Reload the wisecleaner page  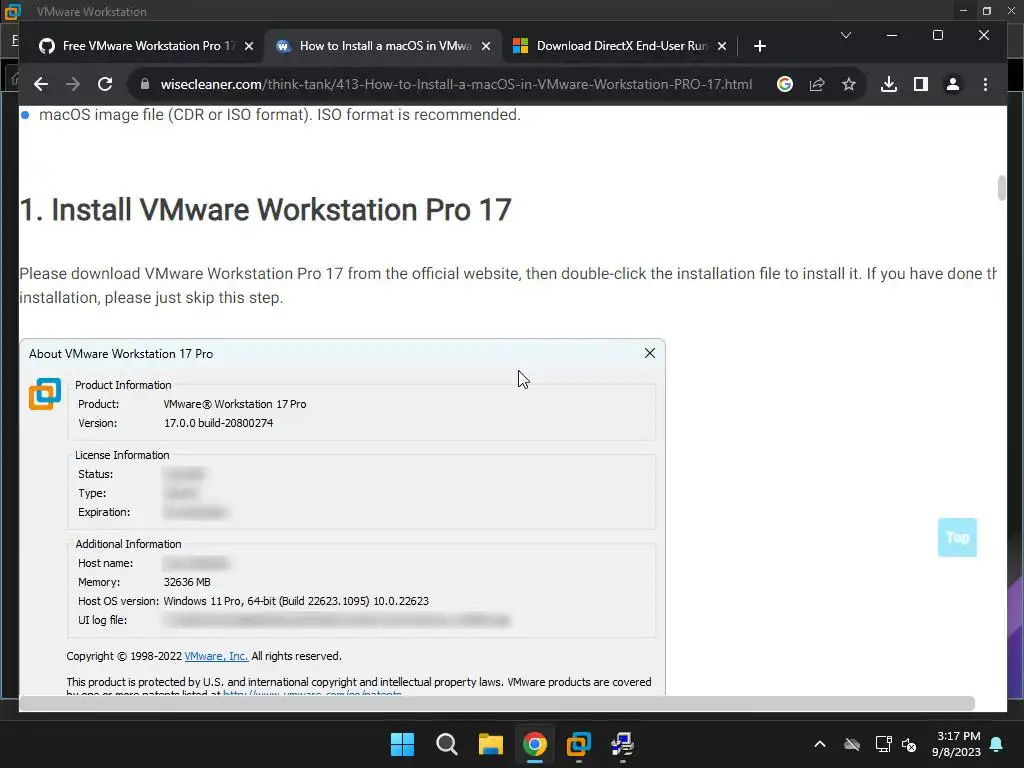click(104, 84)
